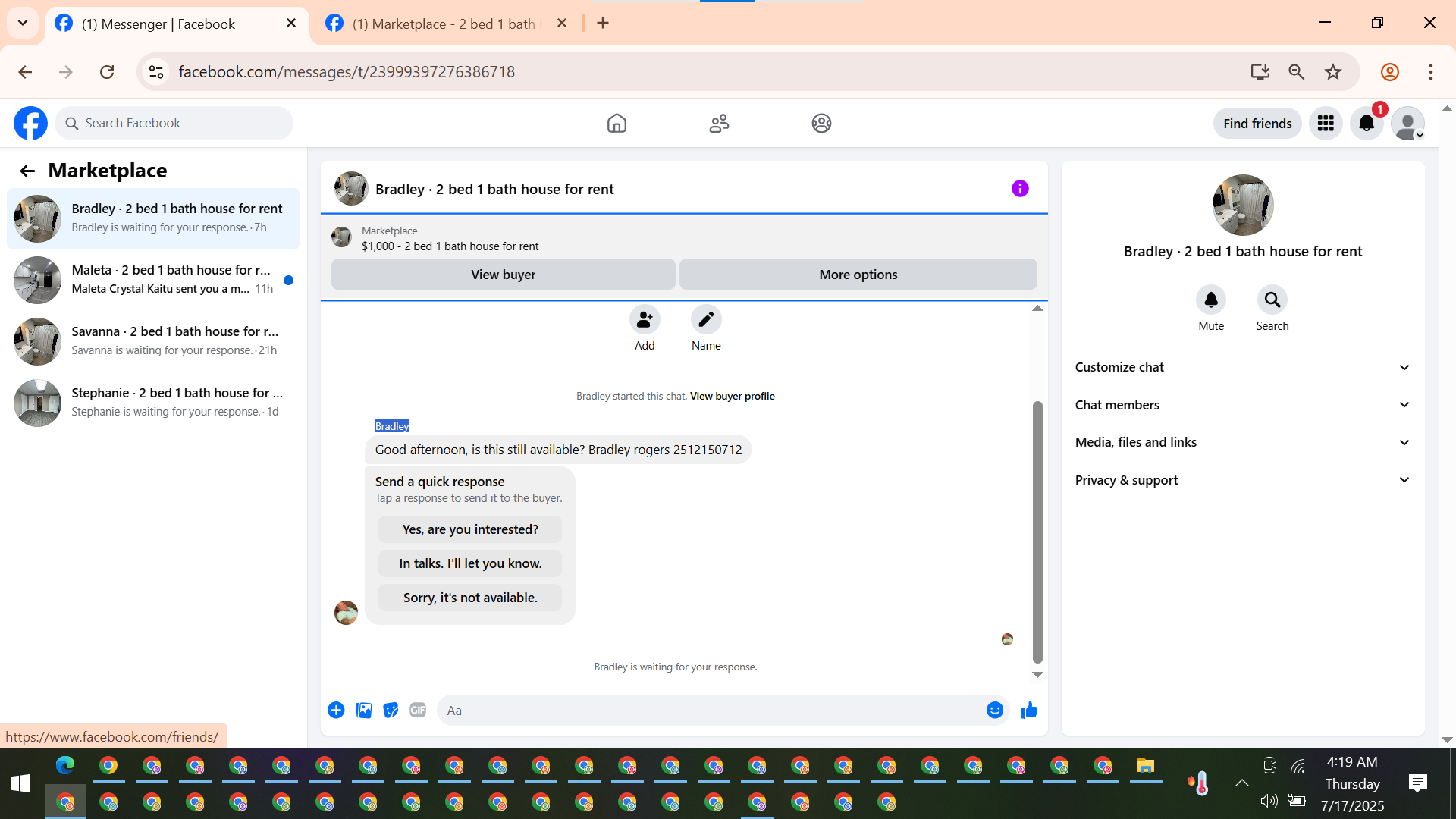The width and height of the screenshot is (1456, 819).
Task: Open the sticker picker icon
Action: 391,711
